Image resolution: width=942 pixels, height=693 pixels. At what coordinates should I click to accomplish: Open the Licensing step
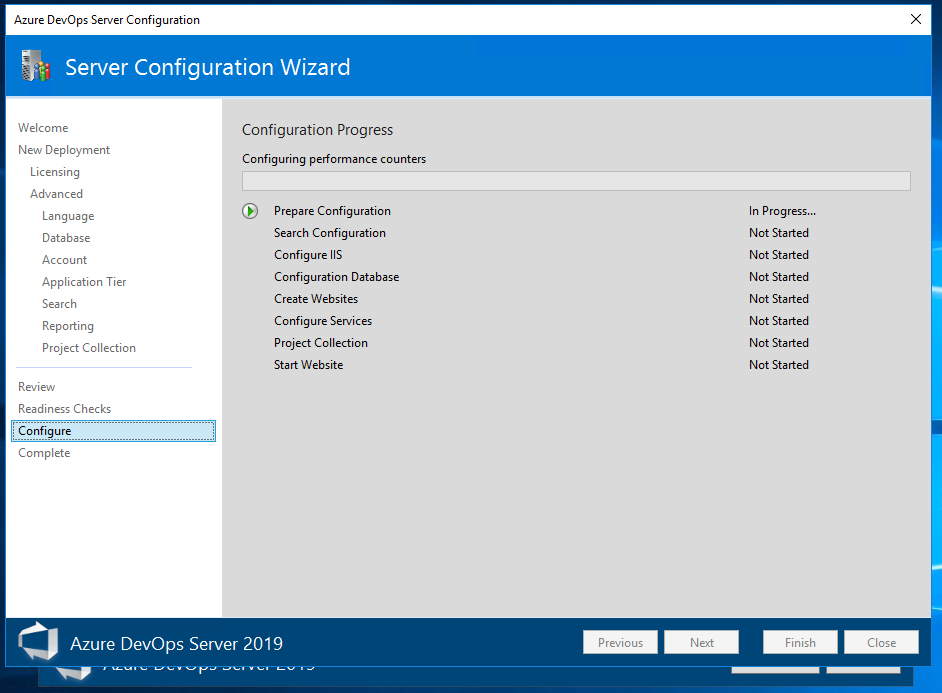point(55,172)
